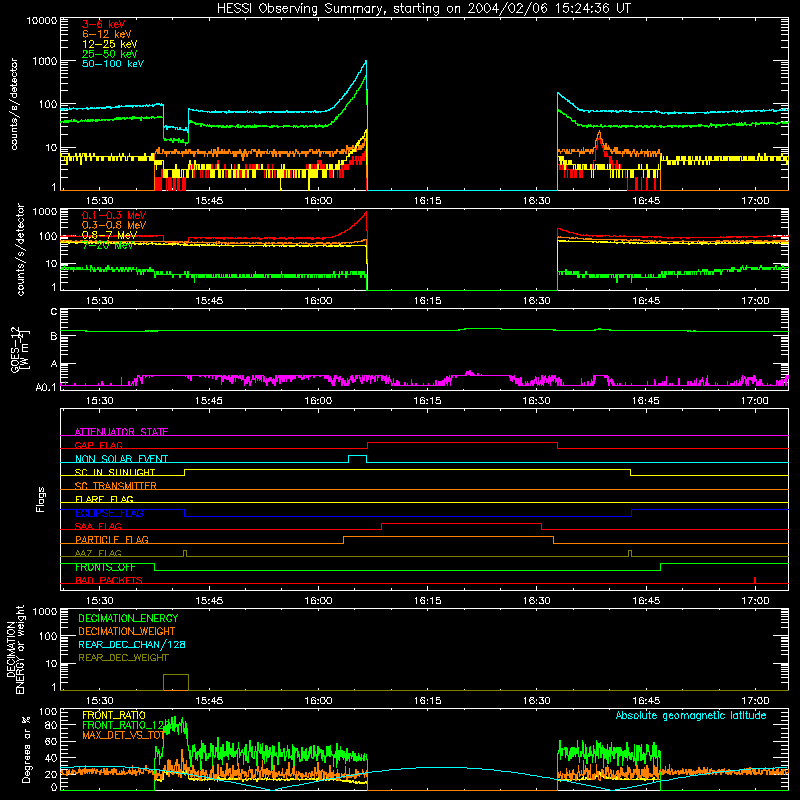The image size is (800, 800).
Task: Click the DECIMATION_ENERGY legend entry
Action: pos(128,618)
